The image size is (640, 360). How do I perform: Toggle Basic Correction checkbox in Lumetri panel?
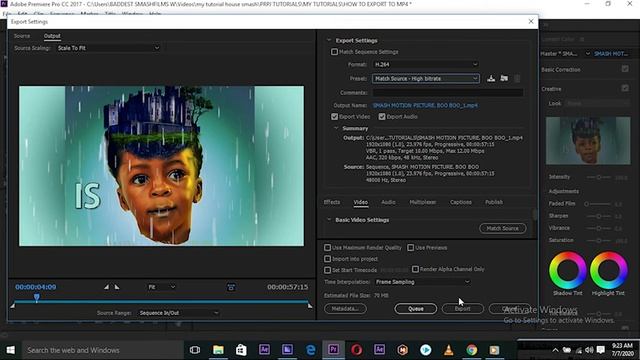click(625, 69)
